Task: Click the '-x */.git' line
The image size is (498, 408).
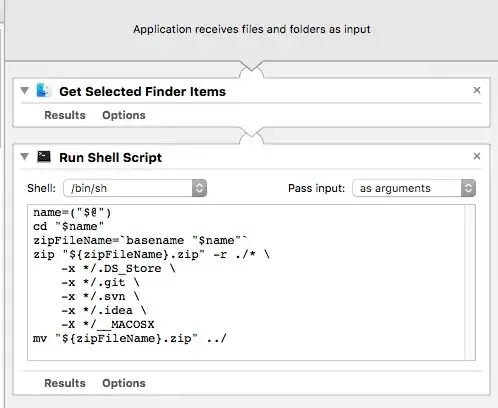Action: [100, 282]
